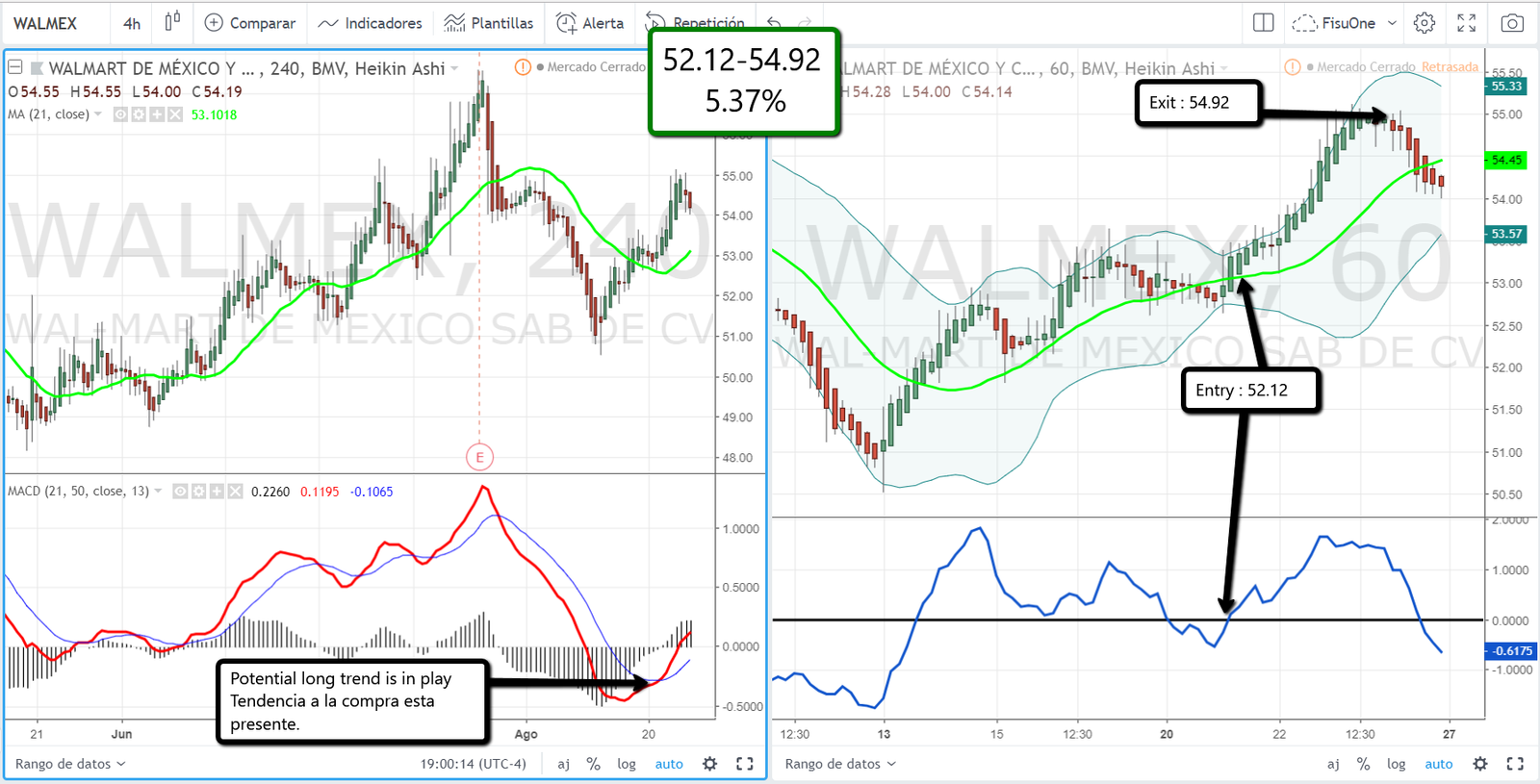
Task: Create a new alert with Alerta
Action: (590, 23)
